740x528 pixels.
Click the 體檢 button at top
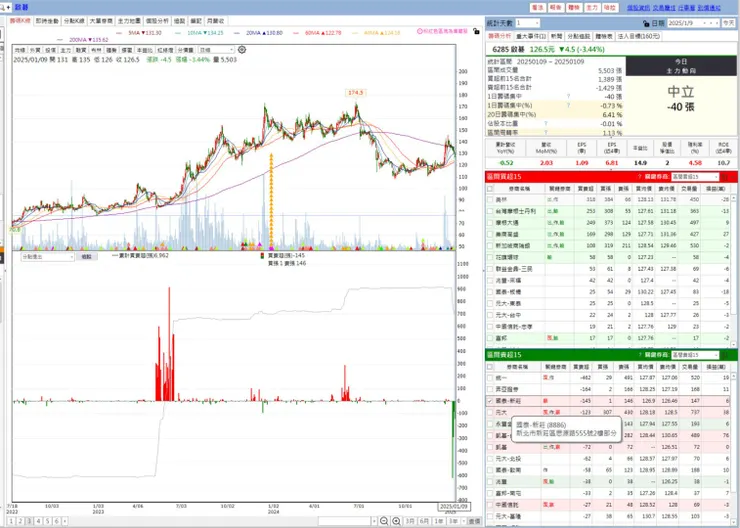click(x=574, y=8)
